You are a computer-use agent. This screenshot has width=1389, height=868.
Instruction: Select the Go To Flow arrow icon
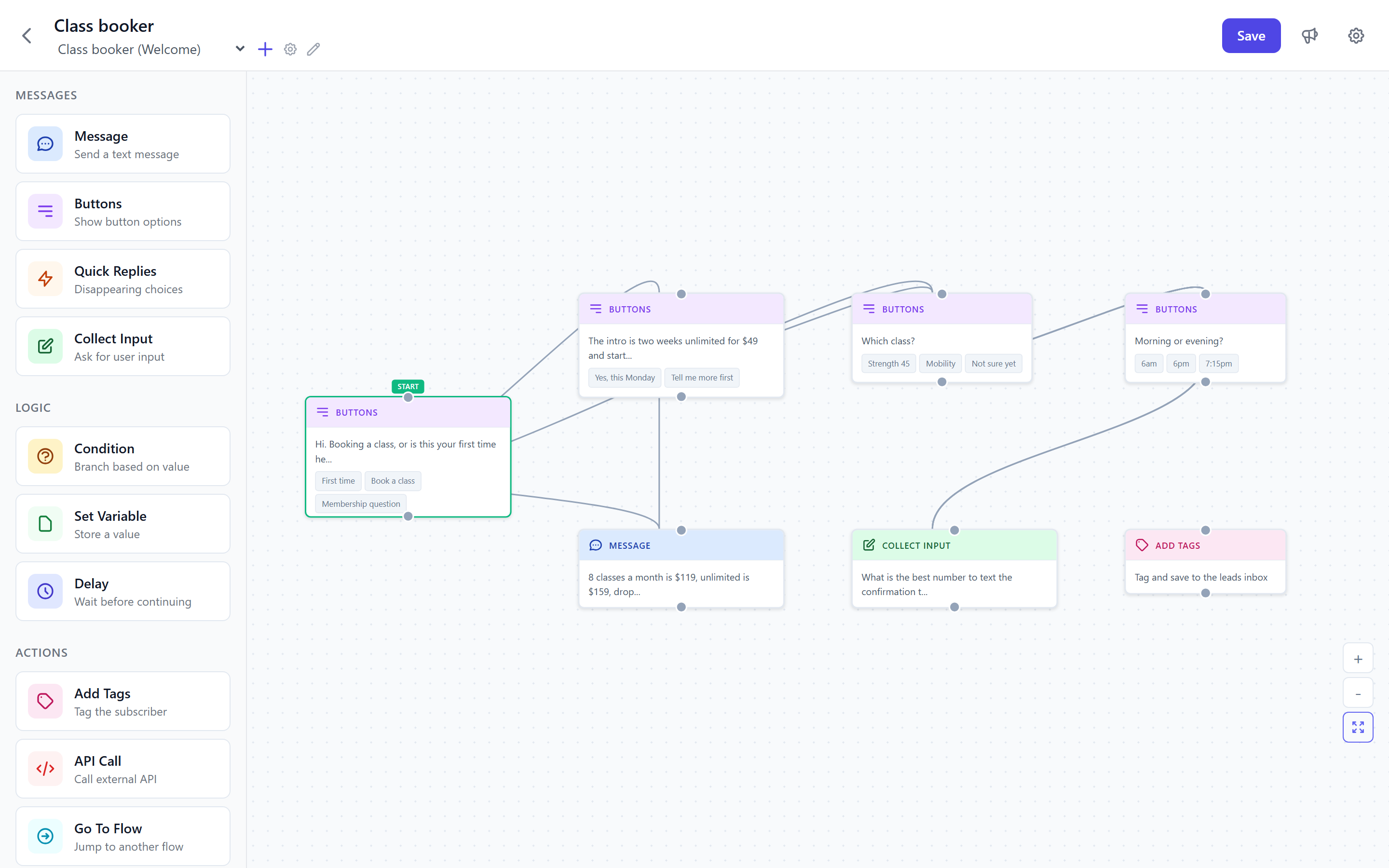45,837
